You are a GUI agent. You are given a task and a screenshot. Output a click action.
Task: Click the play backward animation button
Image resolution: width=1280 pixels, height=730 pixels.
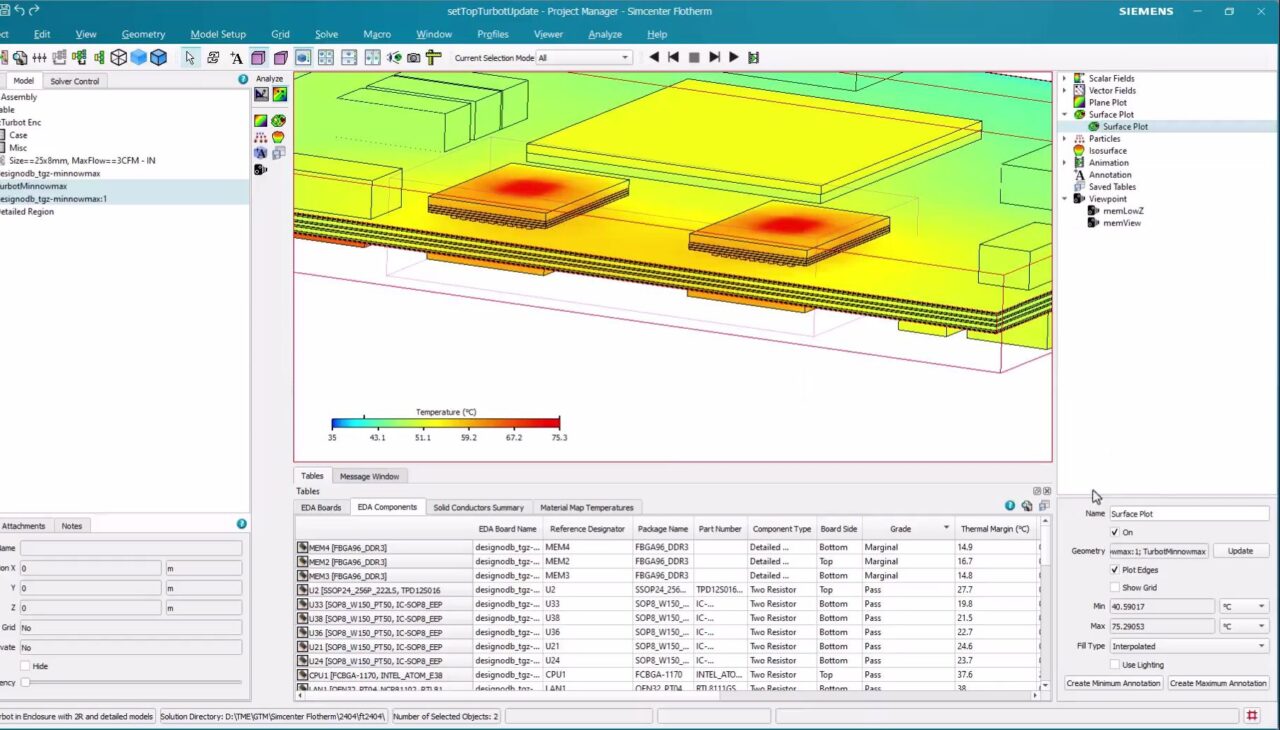coord(654,58)
